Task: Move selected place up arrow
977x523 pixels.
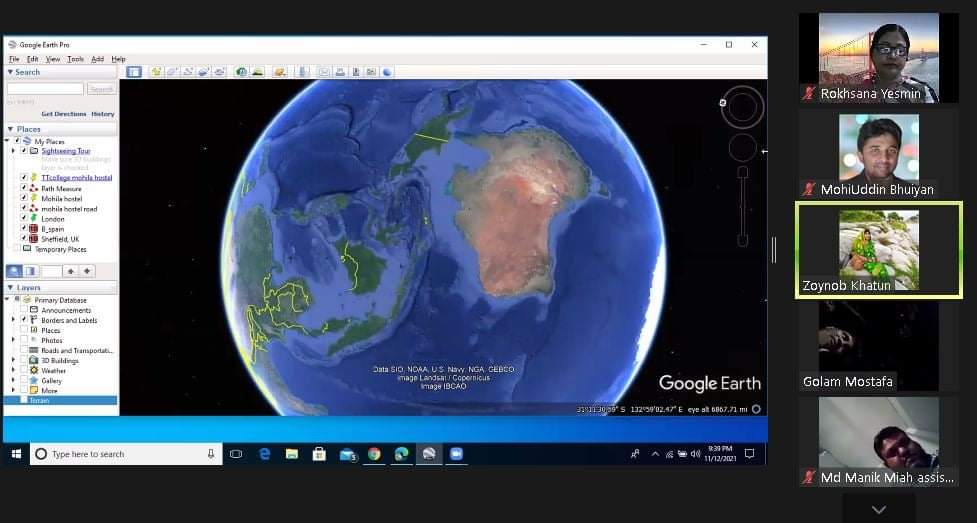Action: click(x=71, y=271)
